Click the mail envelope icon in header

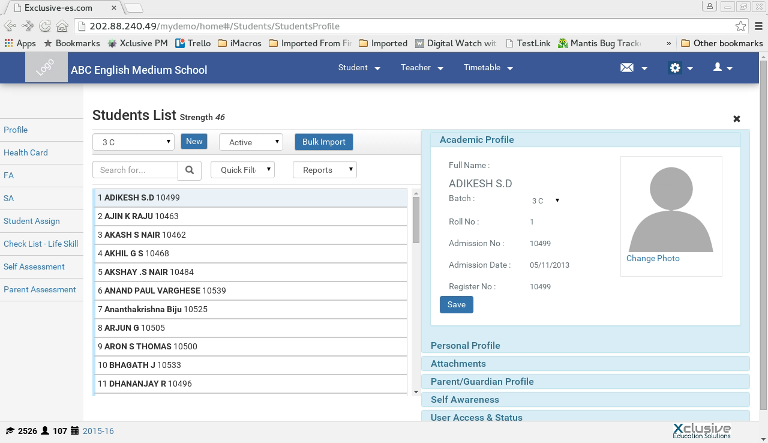pyautogui.click(x=627, y=68)
